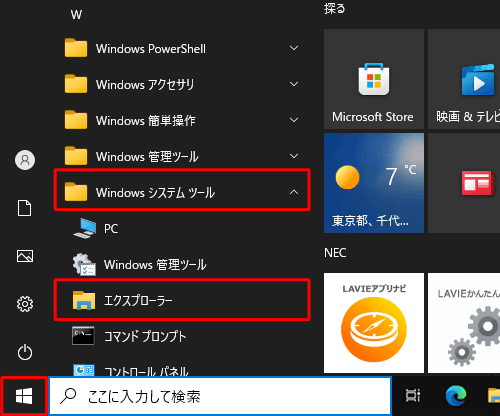Image resolution: width=500 pixels, height=416 pixels.
Task: Click in ここに入力して検索 search box
Action: click(220, 396)
